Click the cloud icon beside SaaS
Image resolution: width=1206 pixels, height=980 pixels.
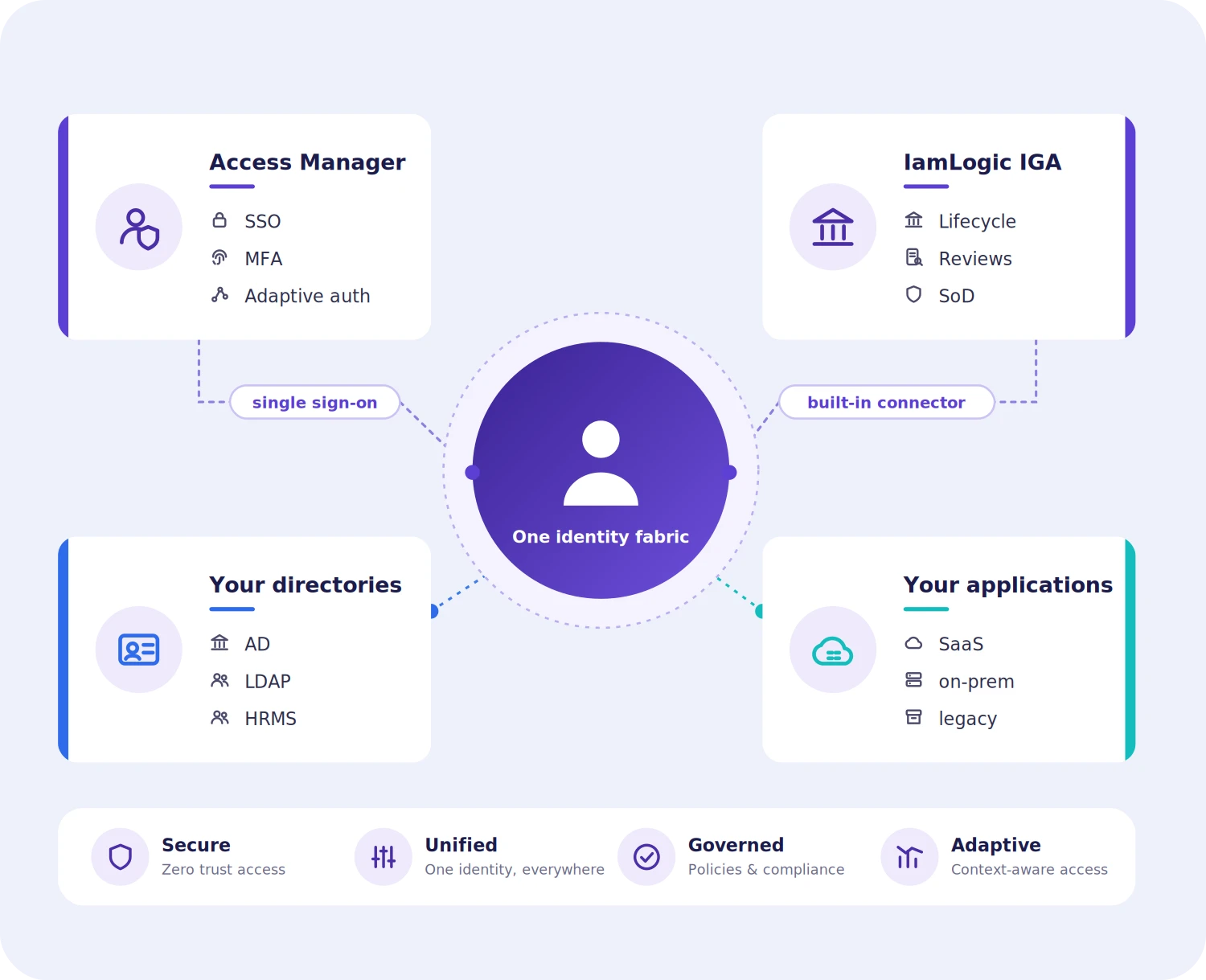[x=913, y=643]
